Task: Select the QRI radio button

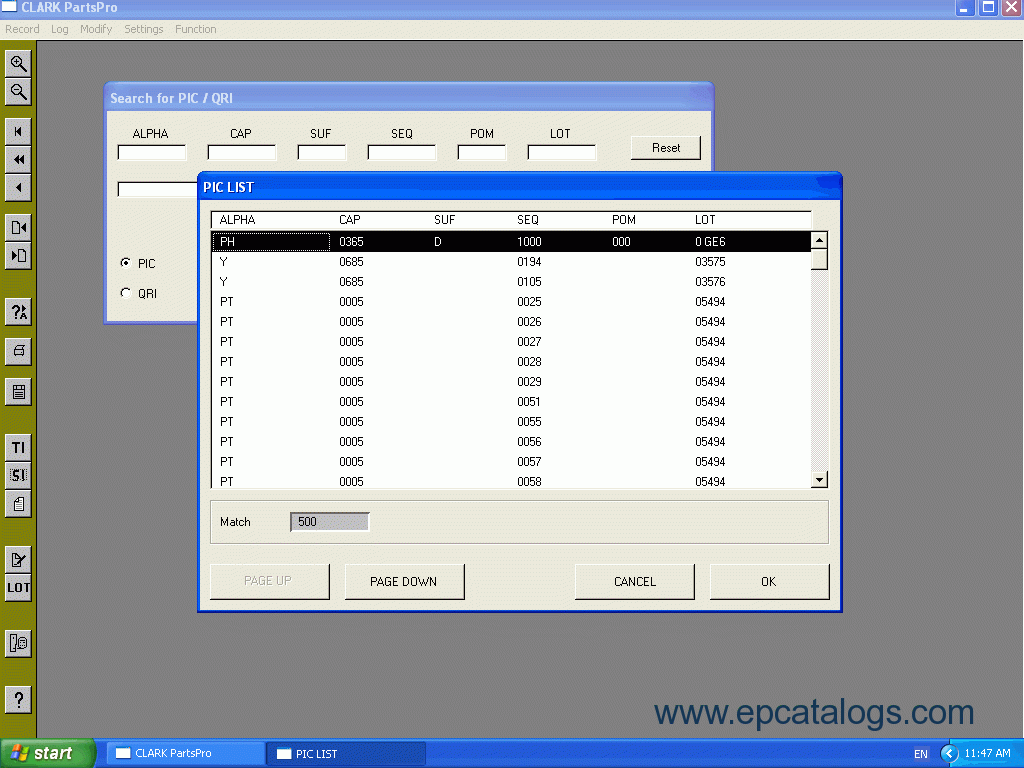Action: point(125,293)
